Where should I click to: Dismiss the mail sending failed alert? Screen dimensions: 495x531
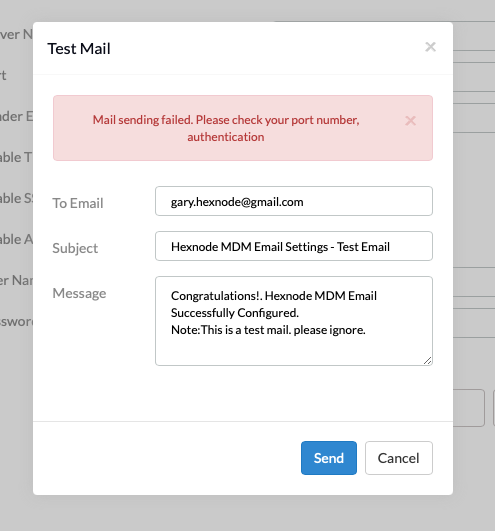point(410,121)
